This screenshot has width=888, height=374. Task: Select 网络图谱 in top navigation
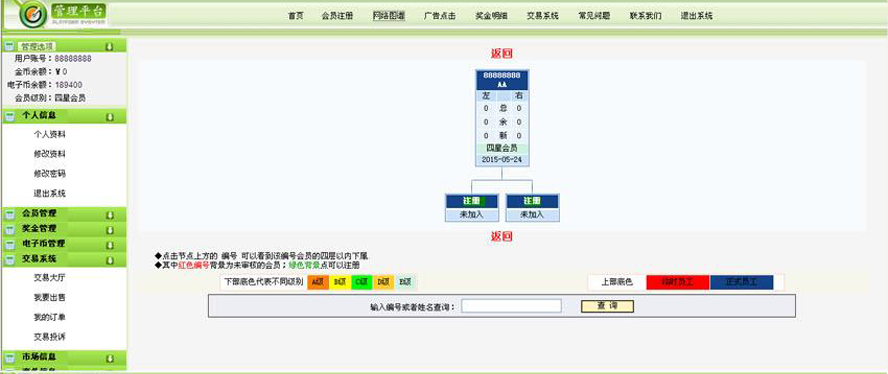tap(388, 16)
